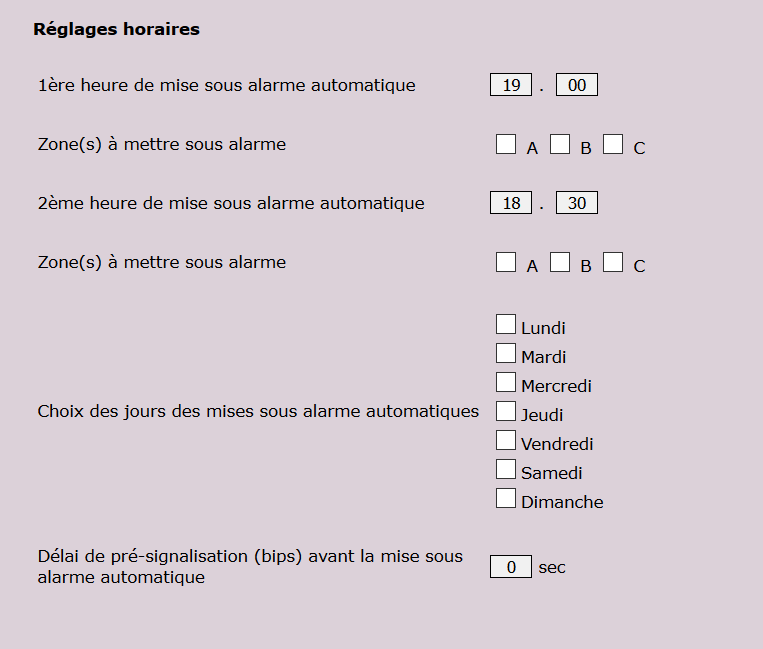Viewport: 763px width, 649px height.
Task: Enable zone C for second alarm time
Action: click(613, 262)
